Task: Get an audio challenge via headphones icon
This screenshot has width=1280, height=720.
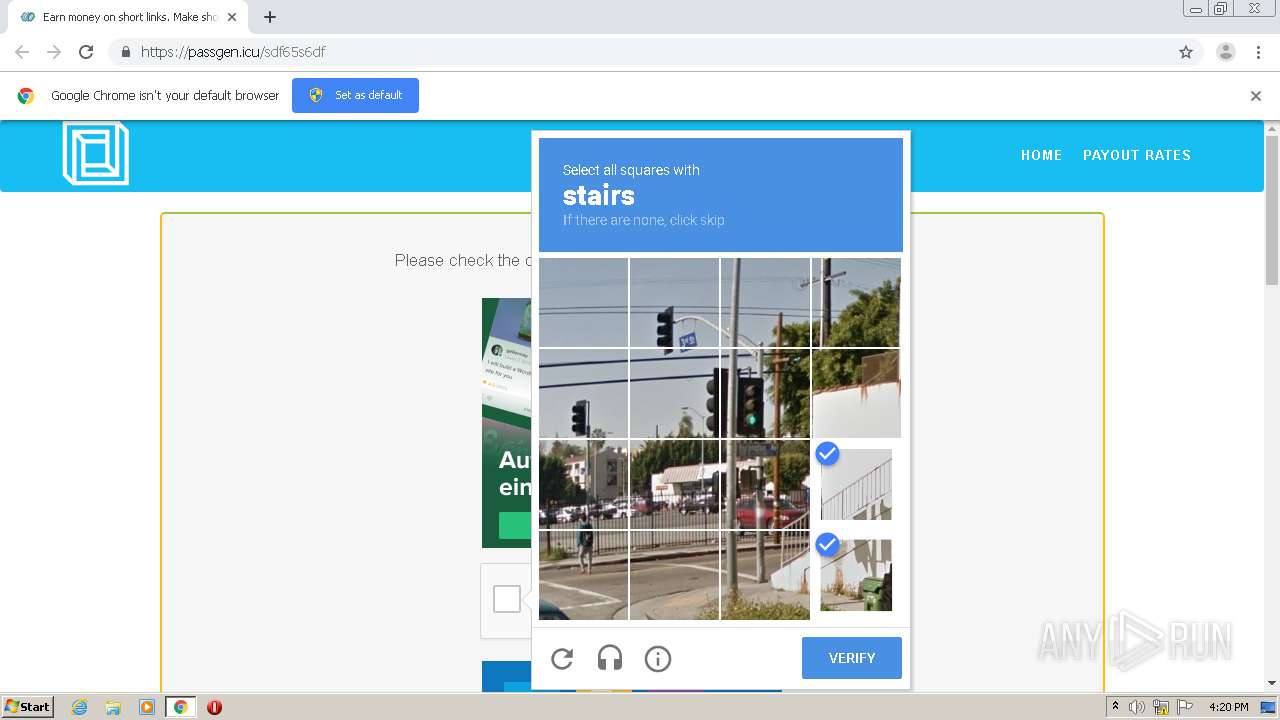Action: [610, 658]
